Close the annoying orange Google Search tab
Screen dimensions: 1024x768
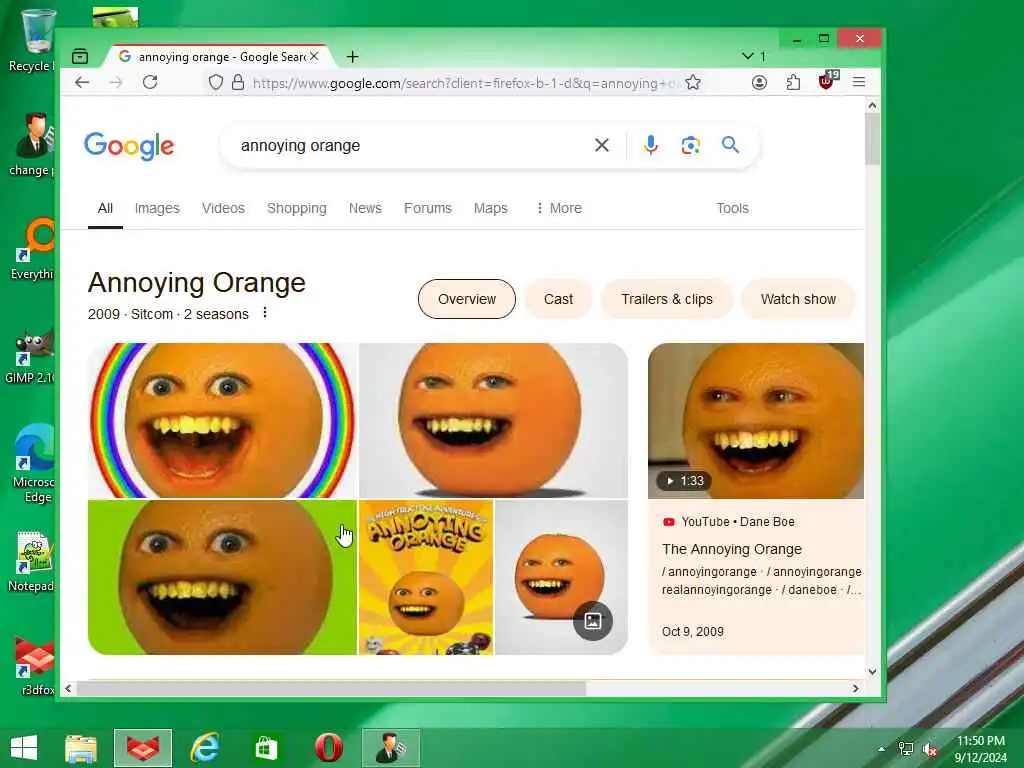(314, 56)
